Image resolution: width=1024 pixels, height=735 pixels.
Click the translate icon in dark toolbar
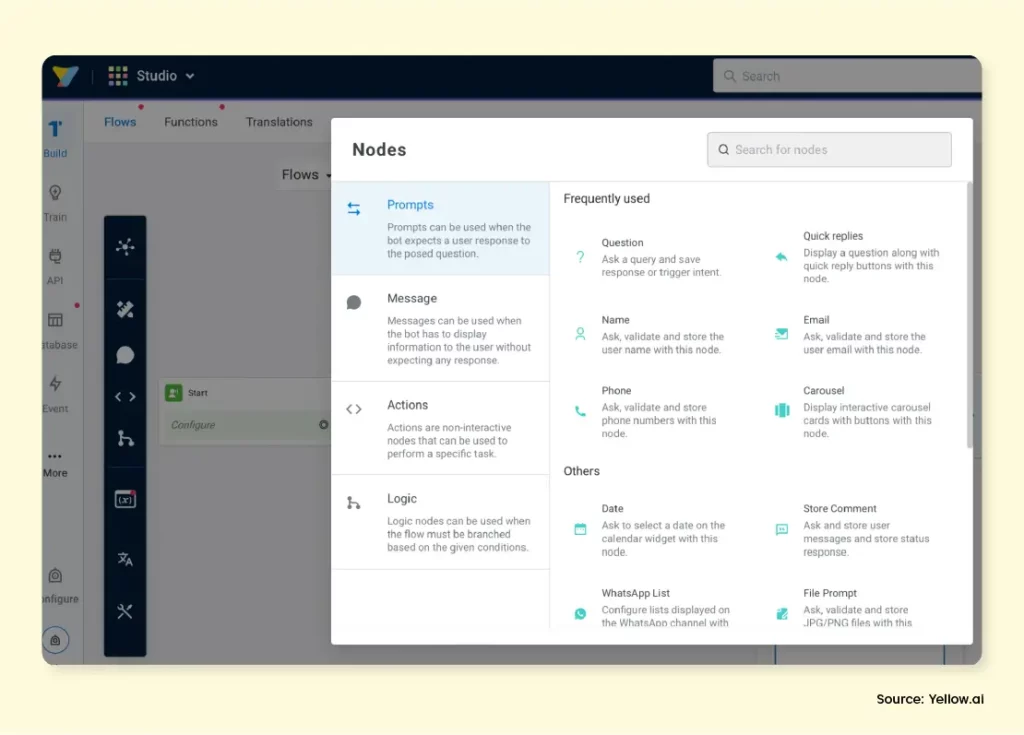coord(125,559)
